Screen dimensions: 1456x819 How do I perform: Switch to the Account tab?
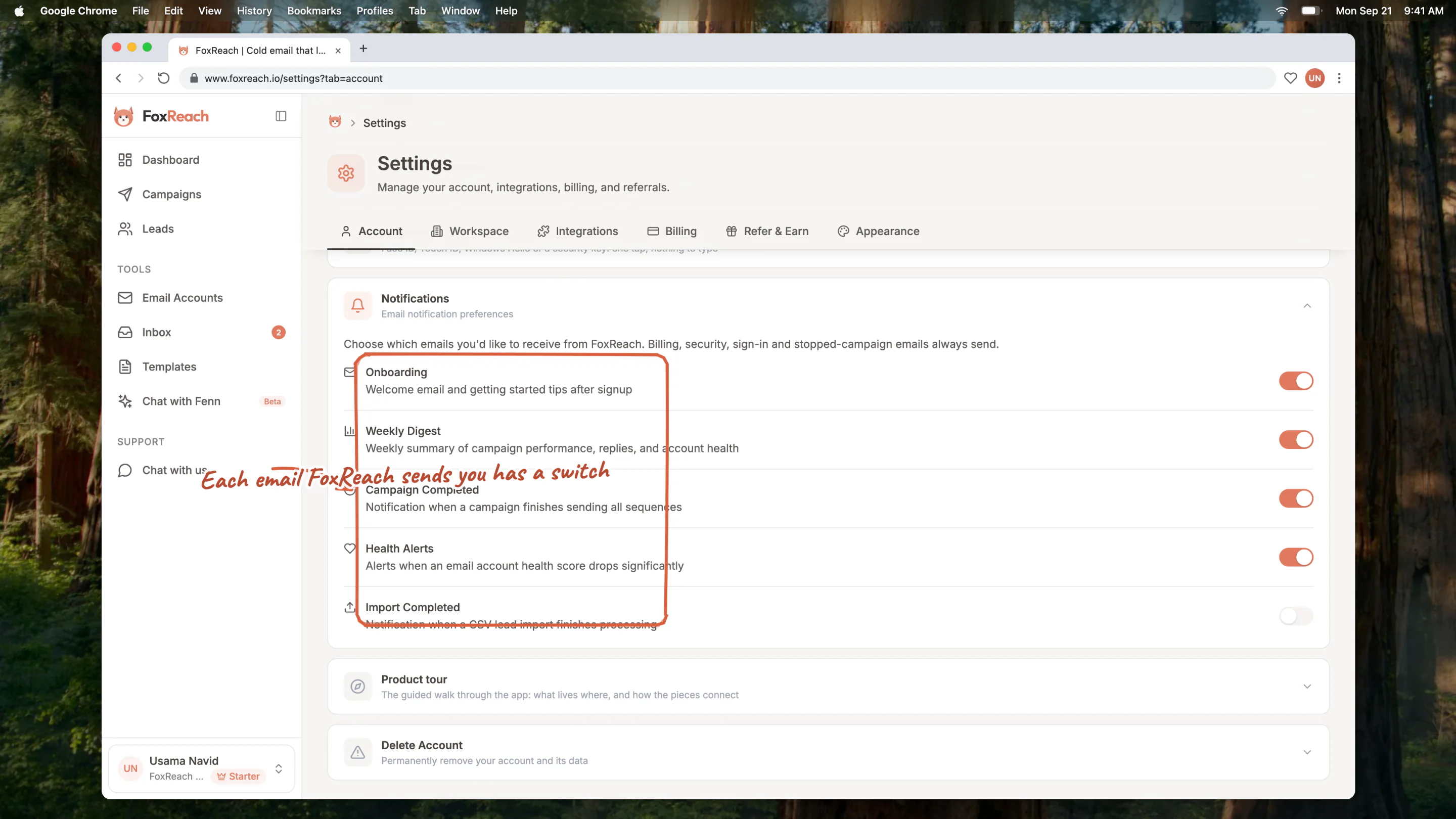(x=372, y=231)
